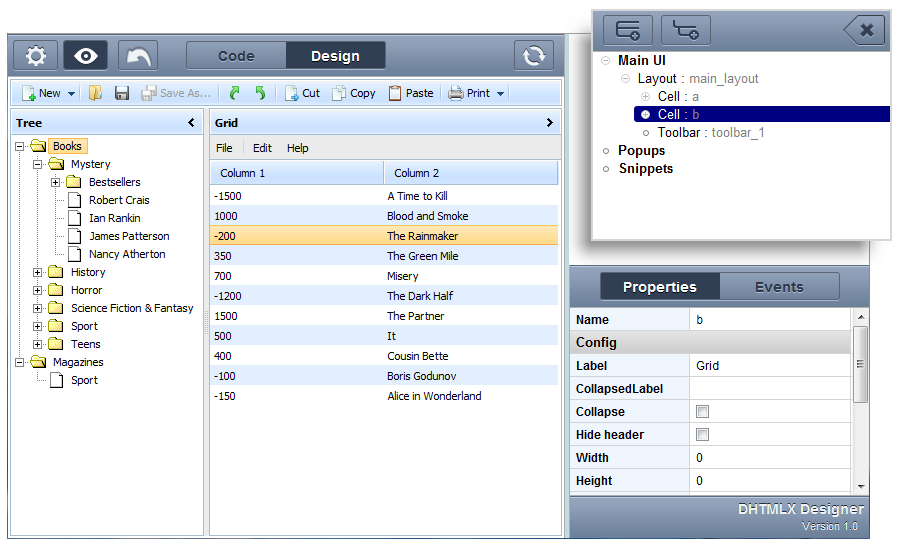Open the settings gear button

coord(36,56)
